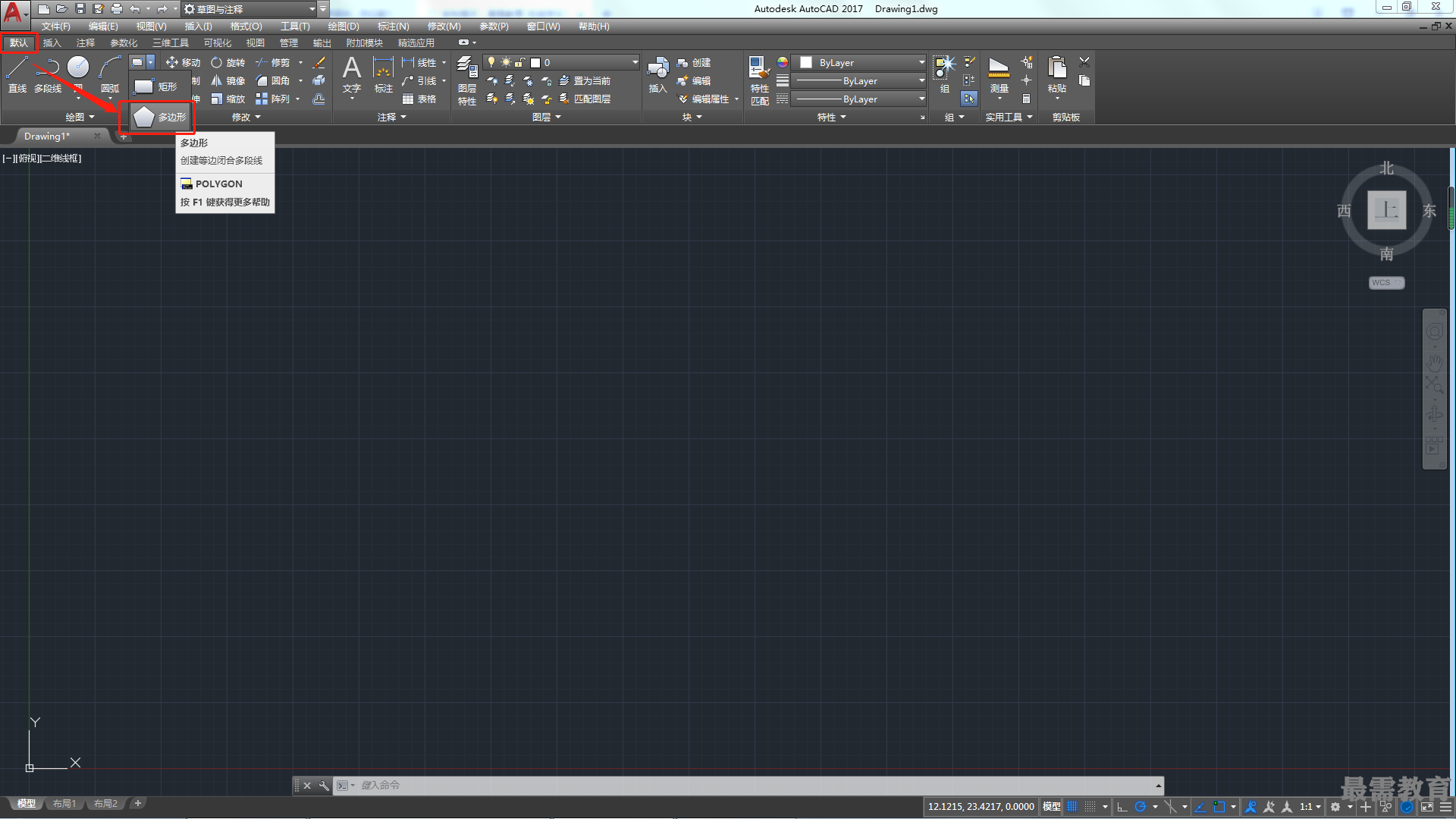This screenshot has height=819, width=1456.
Task: Toggle hardware acceleration blue circle icon
Action: click(1407, 807)
